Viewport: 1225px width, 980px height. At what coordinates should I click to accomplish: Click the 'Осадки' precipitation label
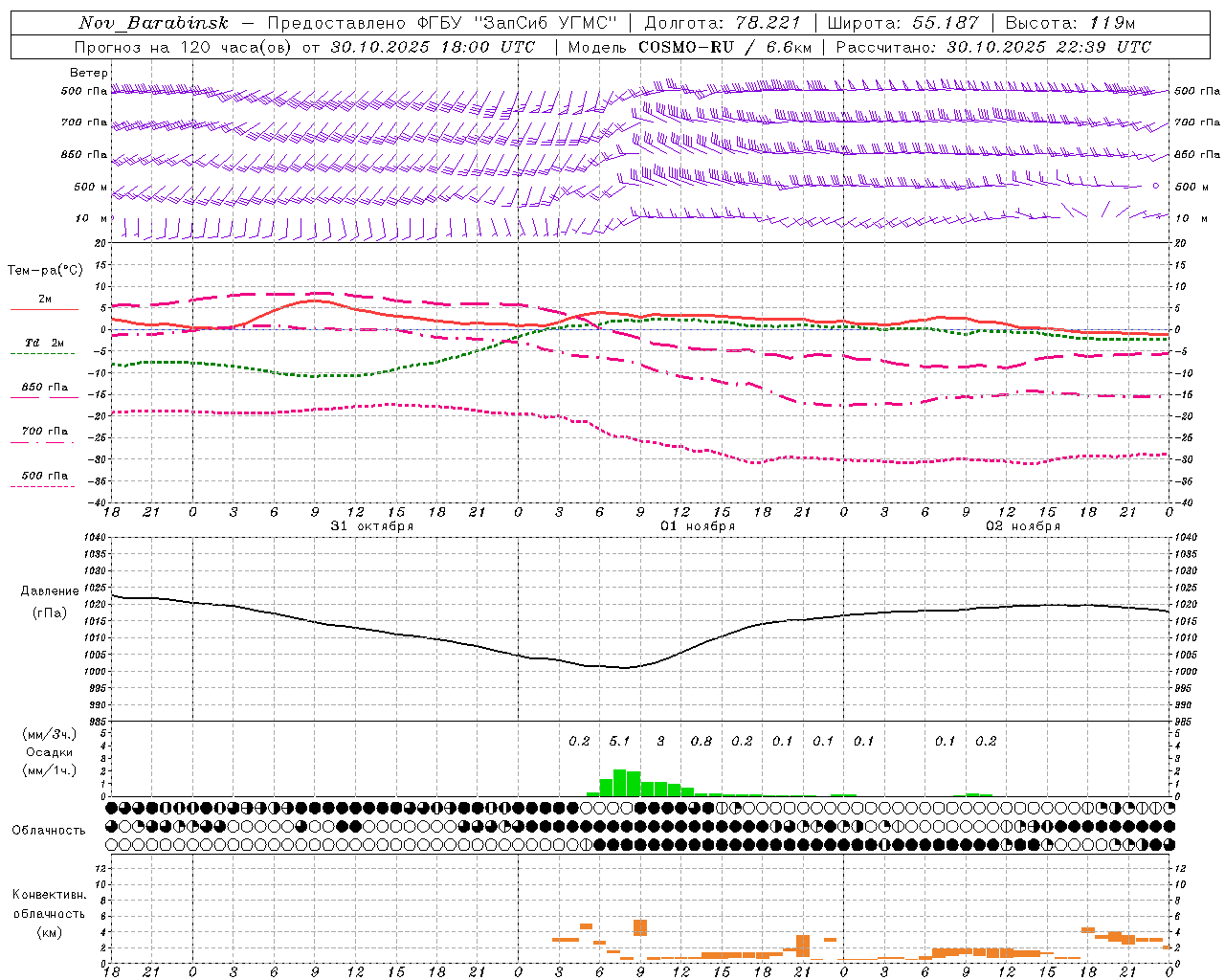pos(50,752)
